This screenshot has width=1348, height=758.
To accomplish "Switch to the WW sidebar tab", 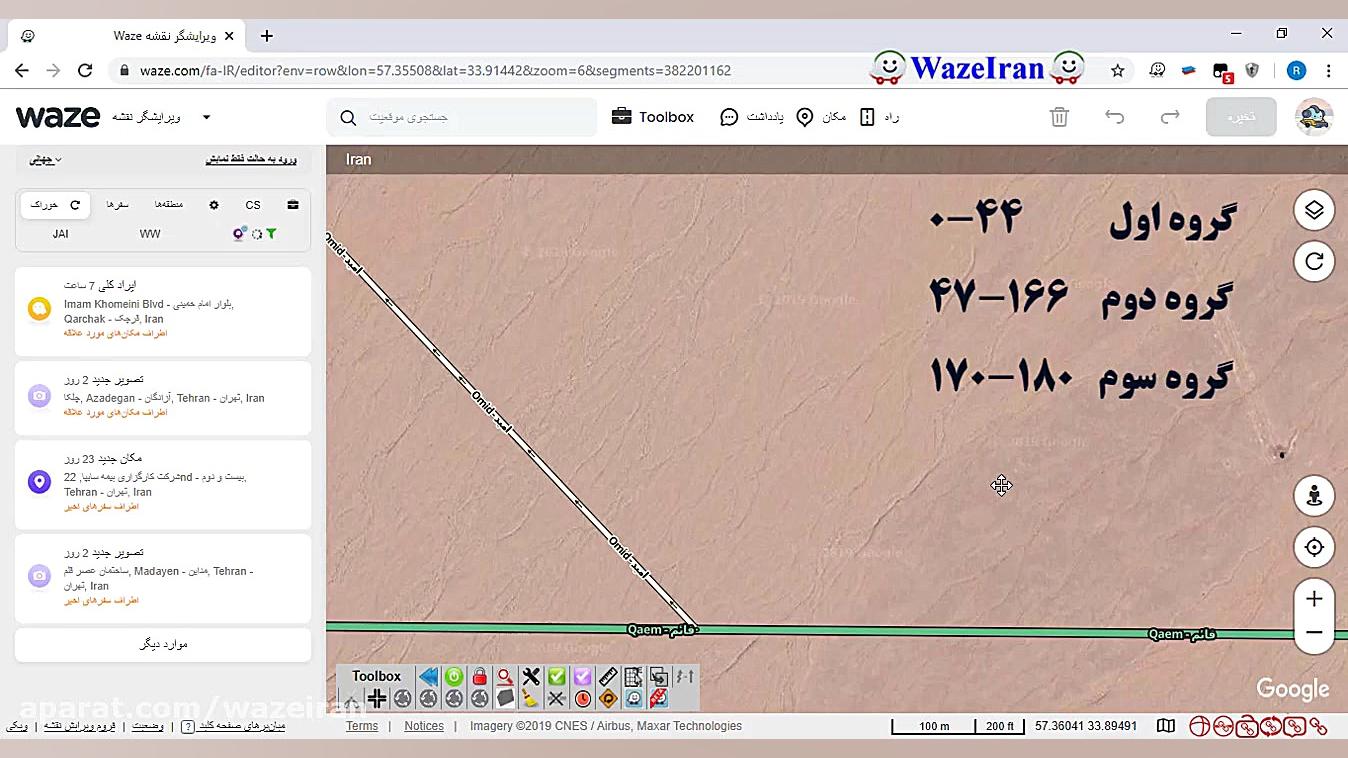I will pyautogui.click(x=150, y=234).
